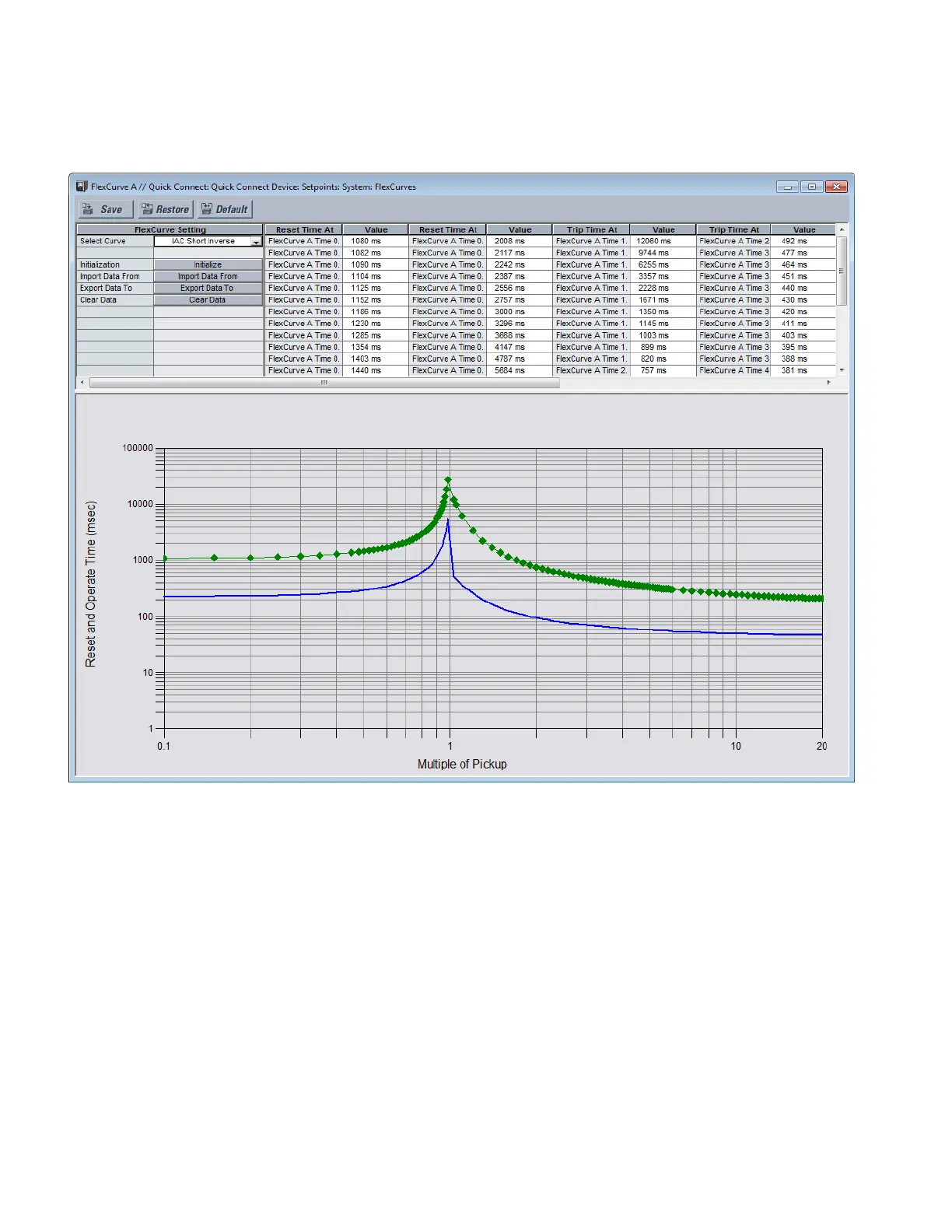Viewport: 952px width, 1232px height.
Task: Select the 3668 ms value cell
Action: 520,335
